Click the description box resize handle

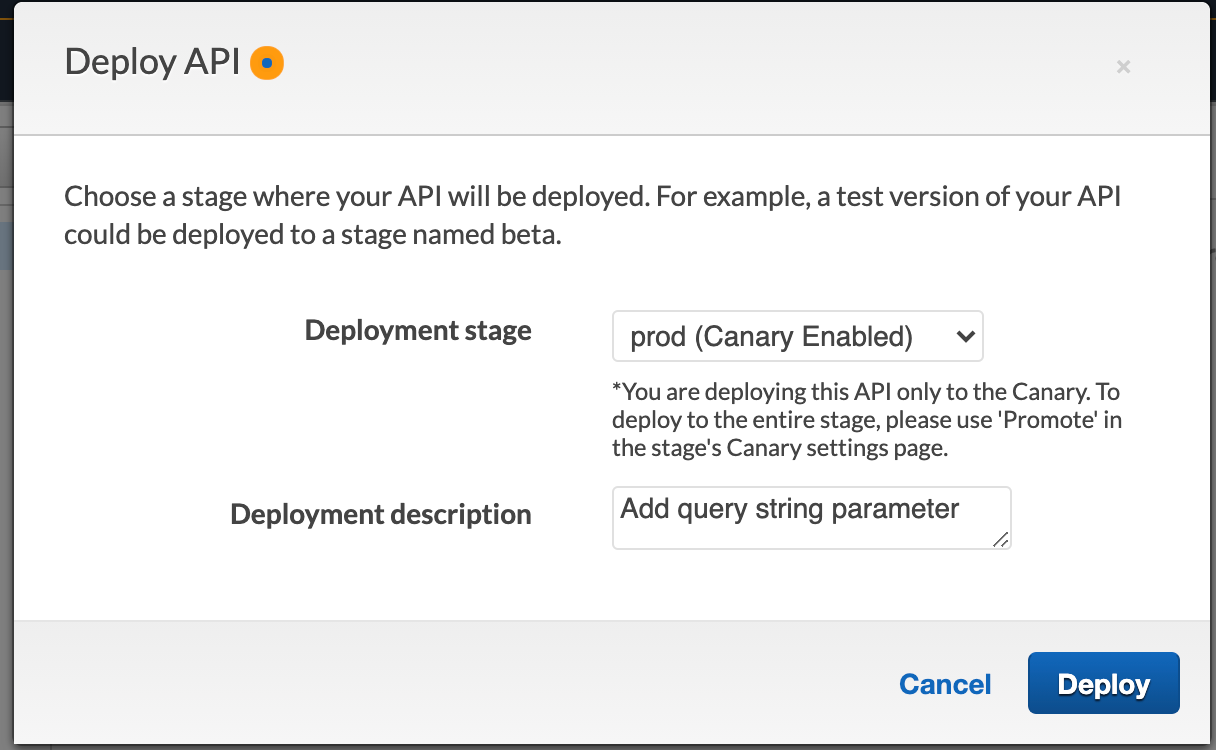pos(1001,540)
